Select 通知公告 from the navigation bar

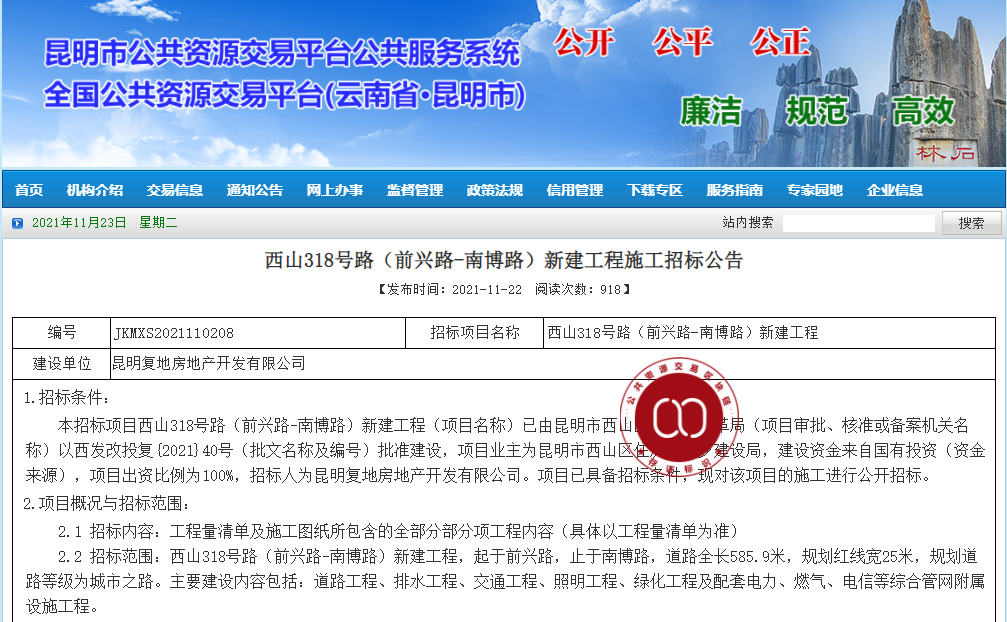pyautogui.click(x=255, y=190)
